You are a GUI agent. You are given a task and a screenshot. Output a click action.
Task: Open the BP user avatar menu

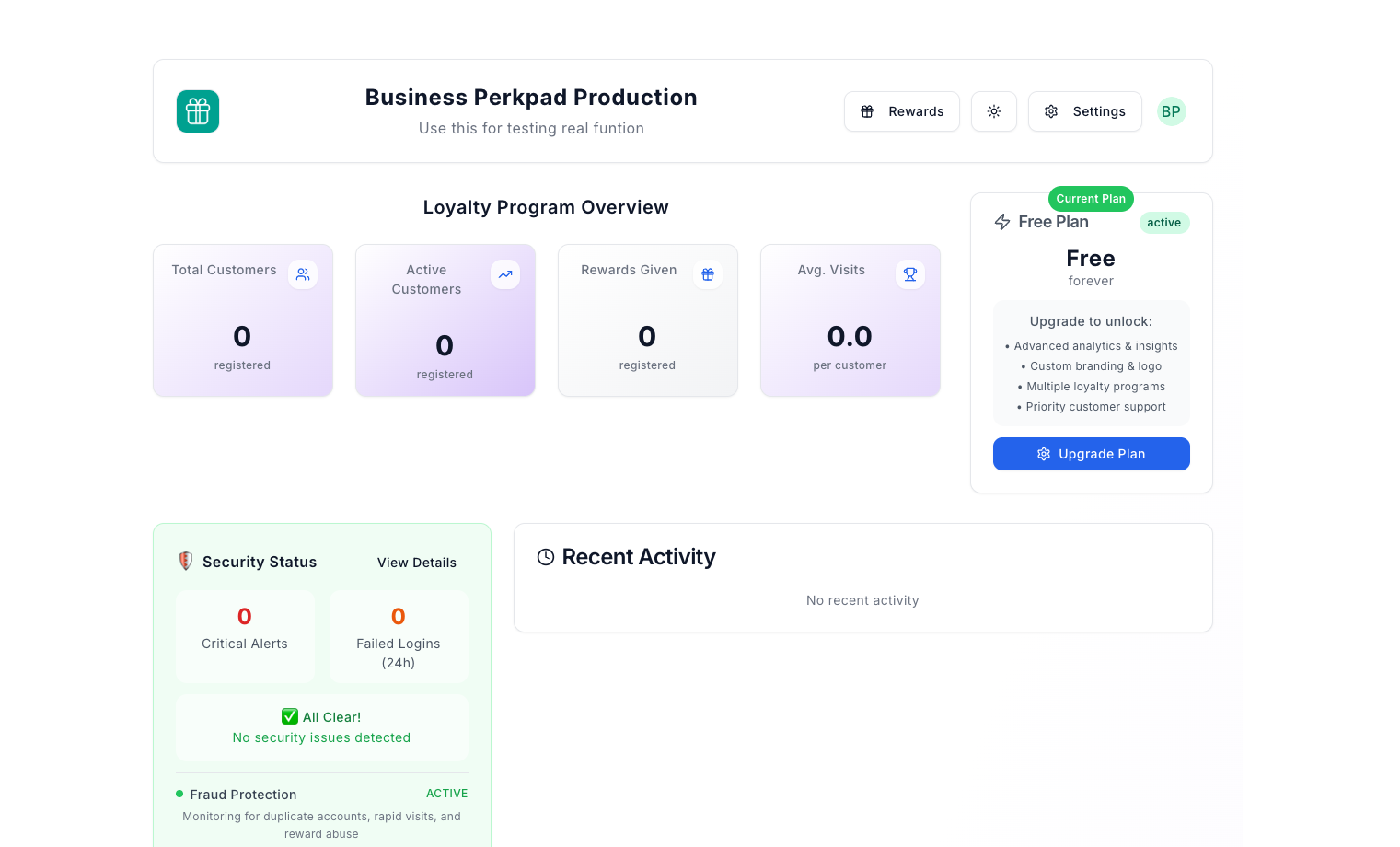coord(1171,111)
